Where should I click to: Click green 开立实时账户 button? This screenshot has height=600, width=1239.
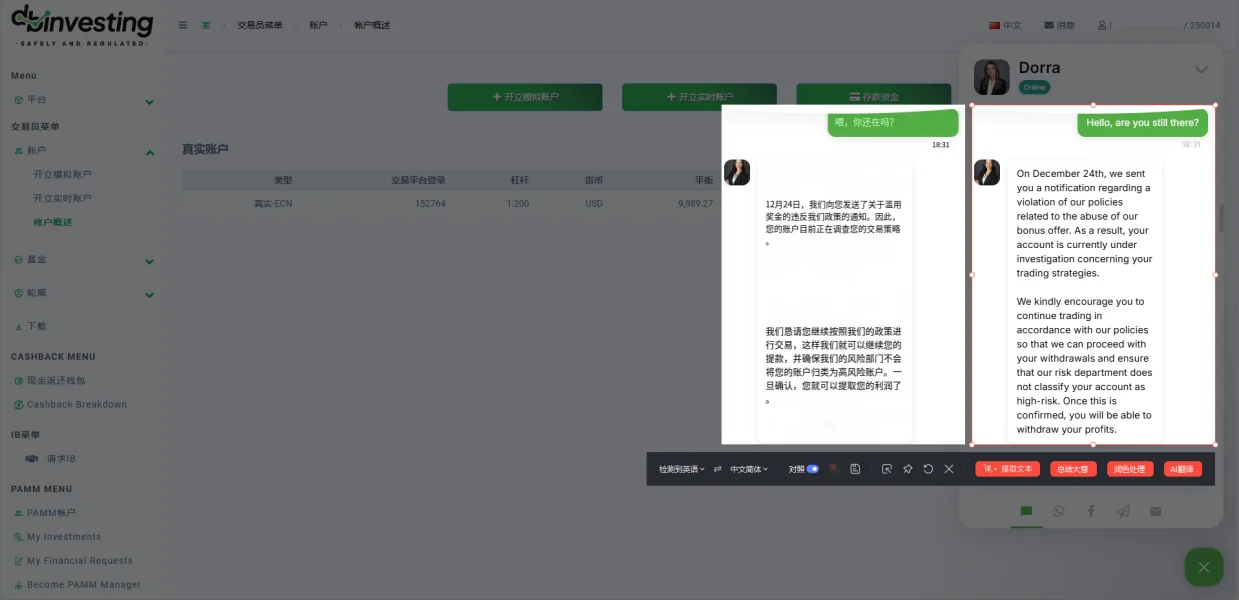click(x=699, y=97)
